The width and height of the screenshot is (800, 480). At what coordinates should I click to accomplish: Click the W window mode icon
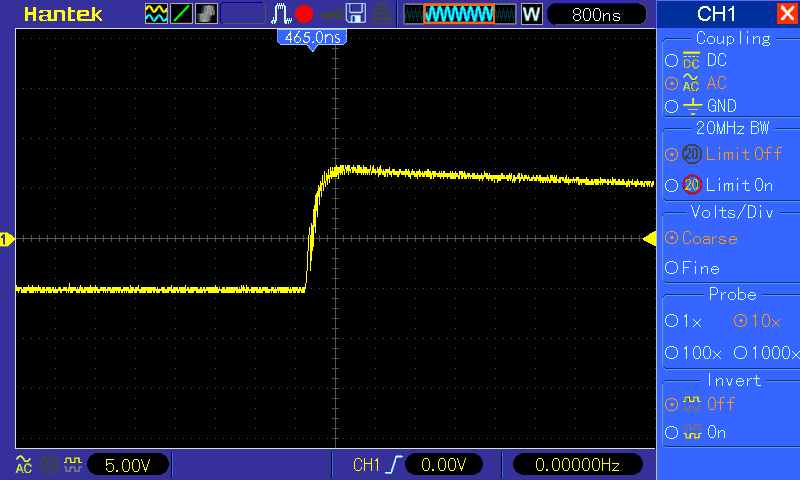[531, 14]
